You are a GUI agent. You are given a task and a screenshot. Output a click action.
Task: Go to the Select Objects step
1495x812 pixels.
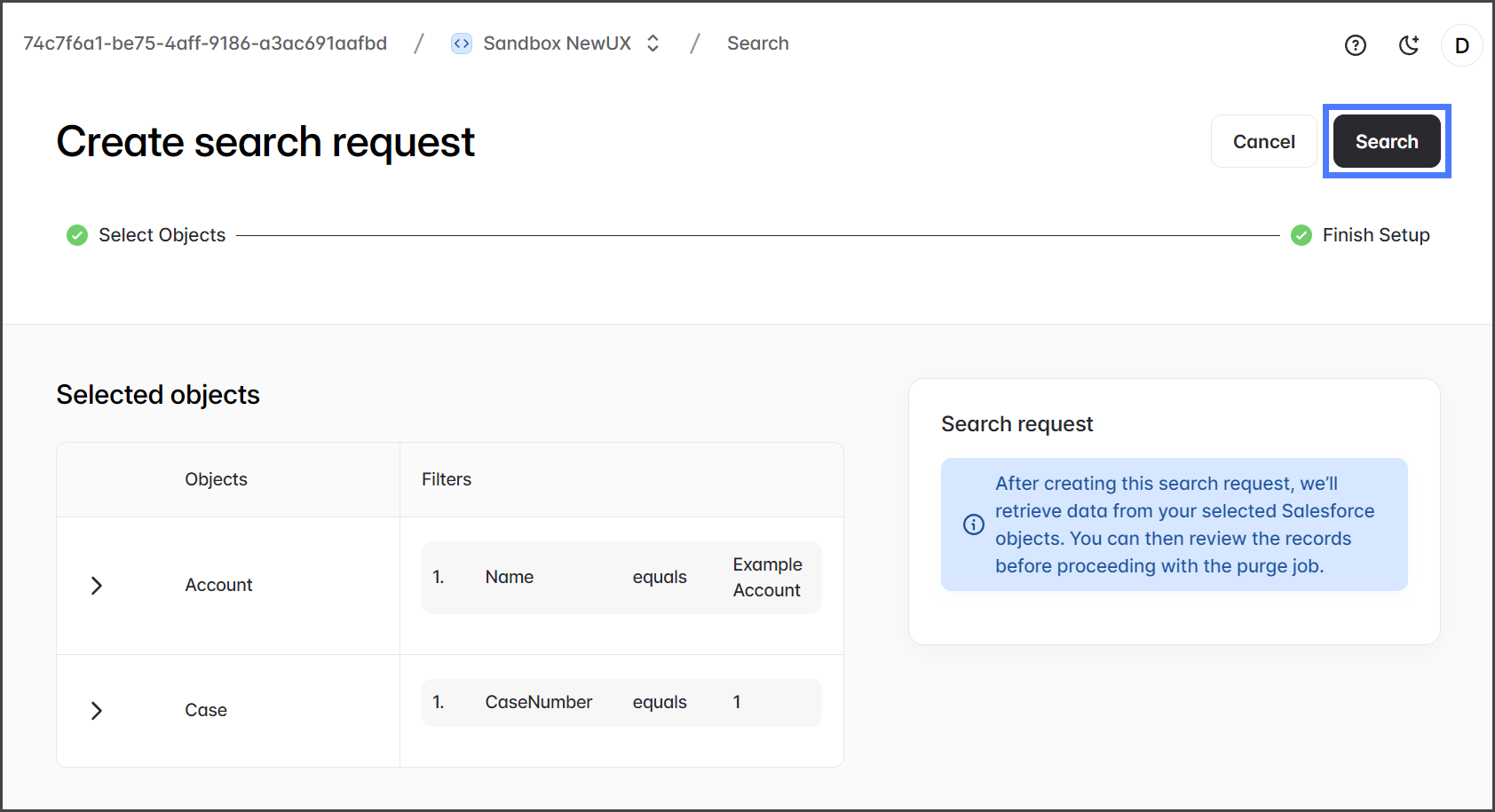click(162, 235)
